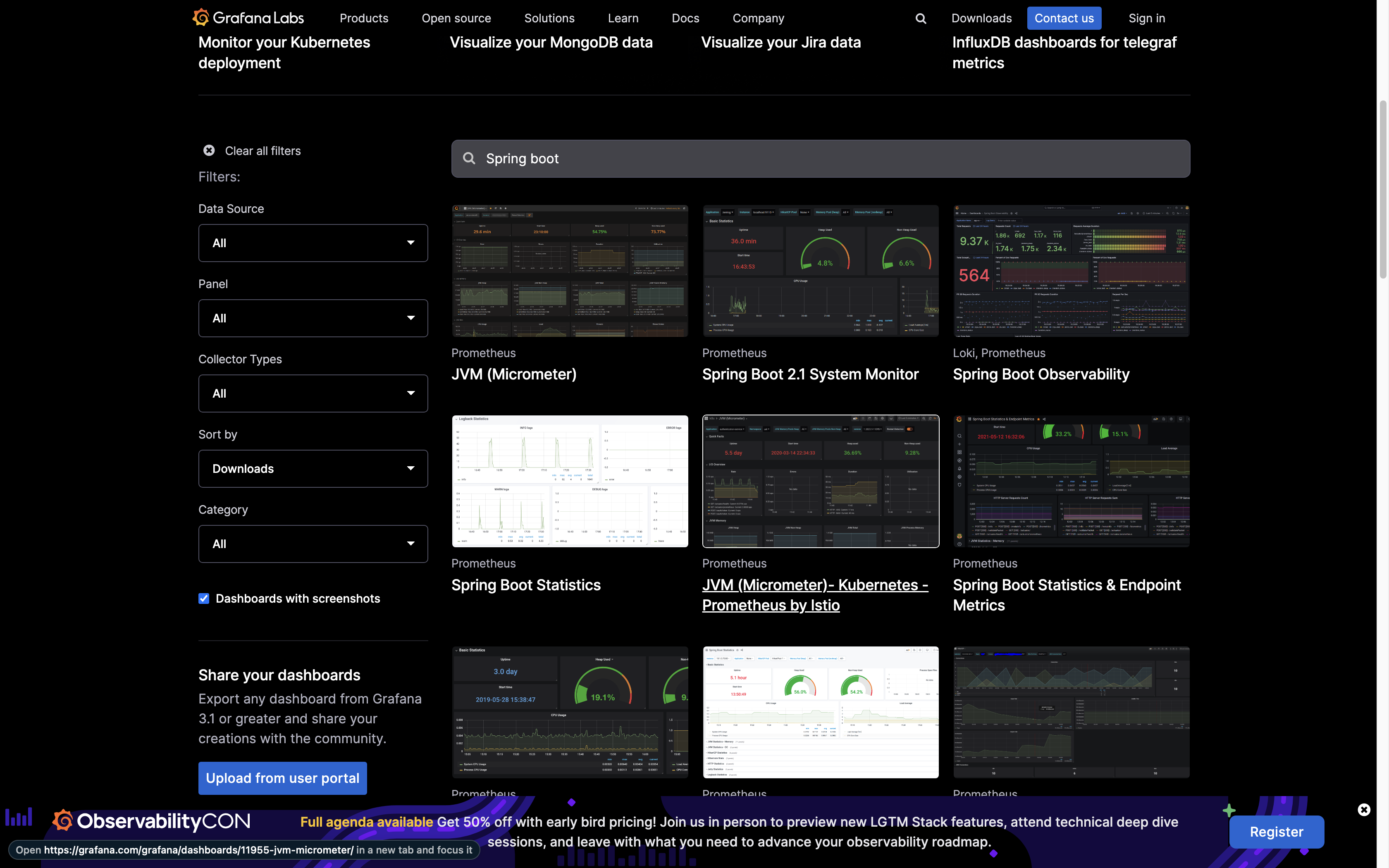Open the site search magnifier icon
The image size is (1389, 868).
(921, 18)
